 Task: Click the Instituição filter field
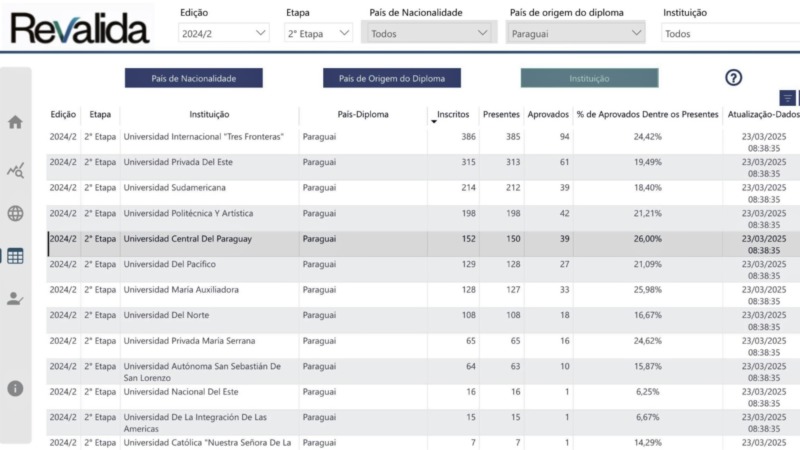pos(731,33)
